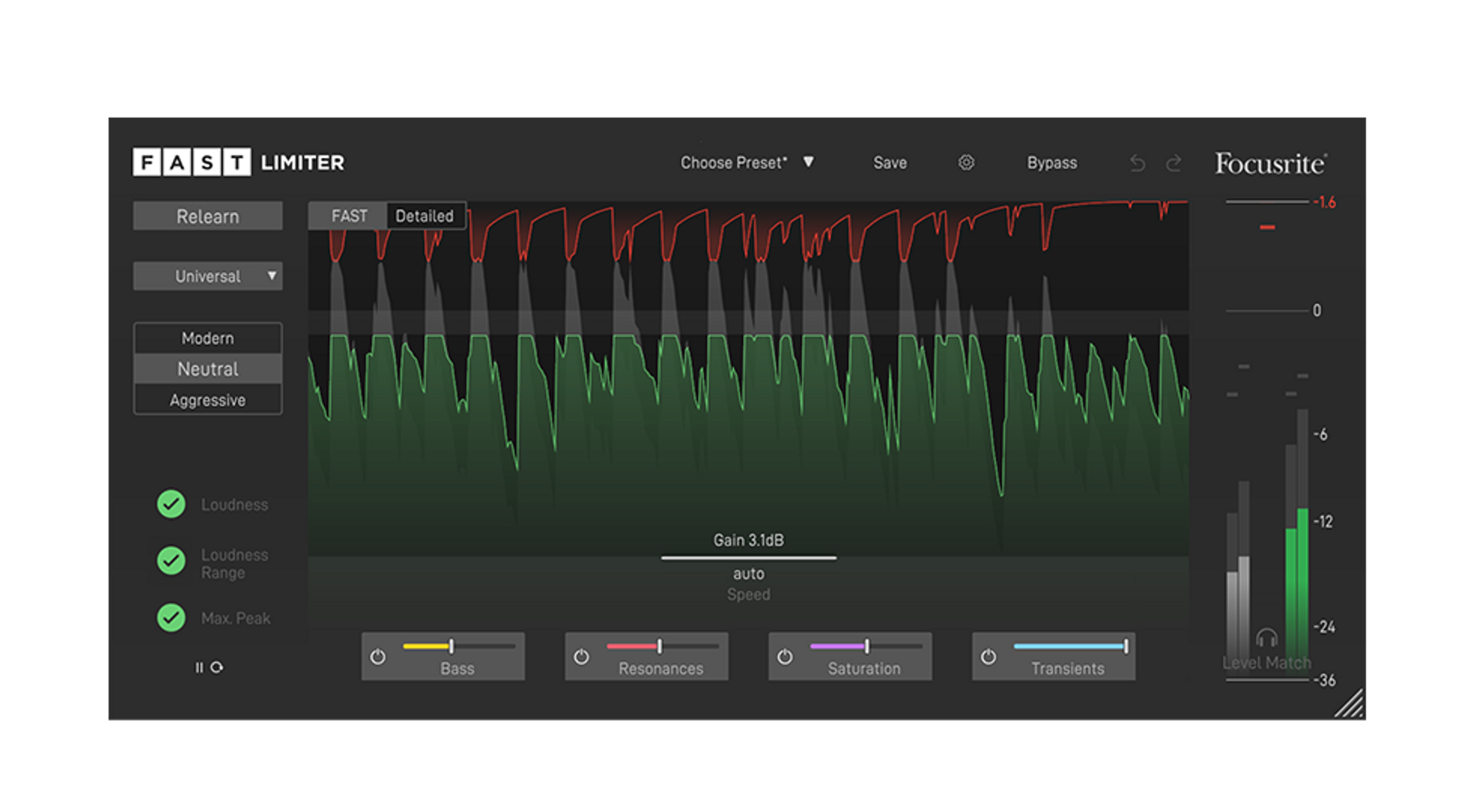This screenshot has width=1474, height=812.
Task: Expand the Universal profile dropdown
Action: pos(208,276)
